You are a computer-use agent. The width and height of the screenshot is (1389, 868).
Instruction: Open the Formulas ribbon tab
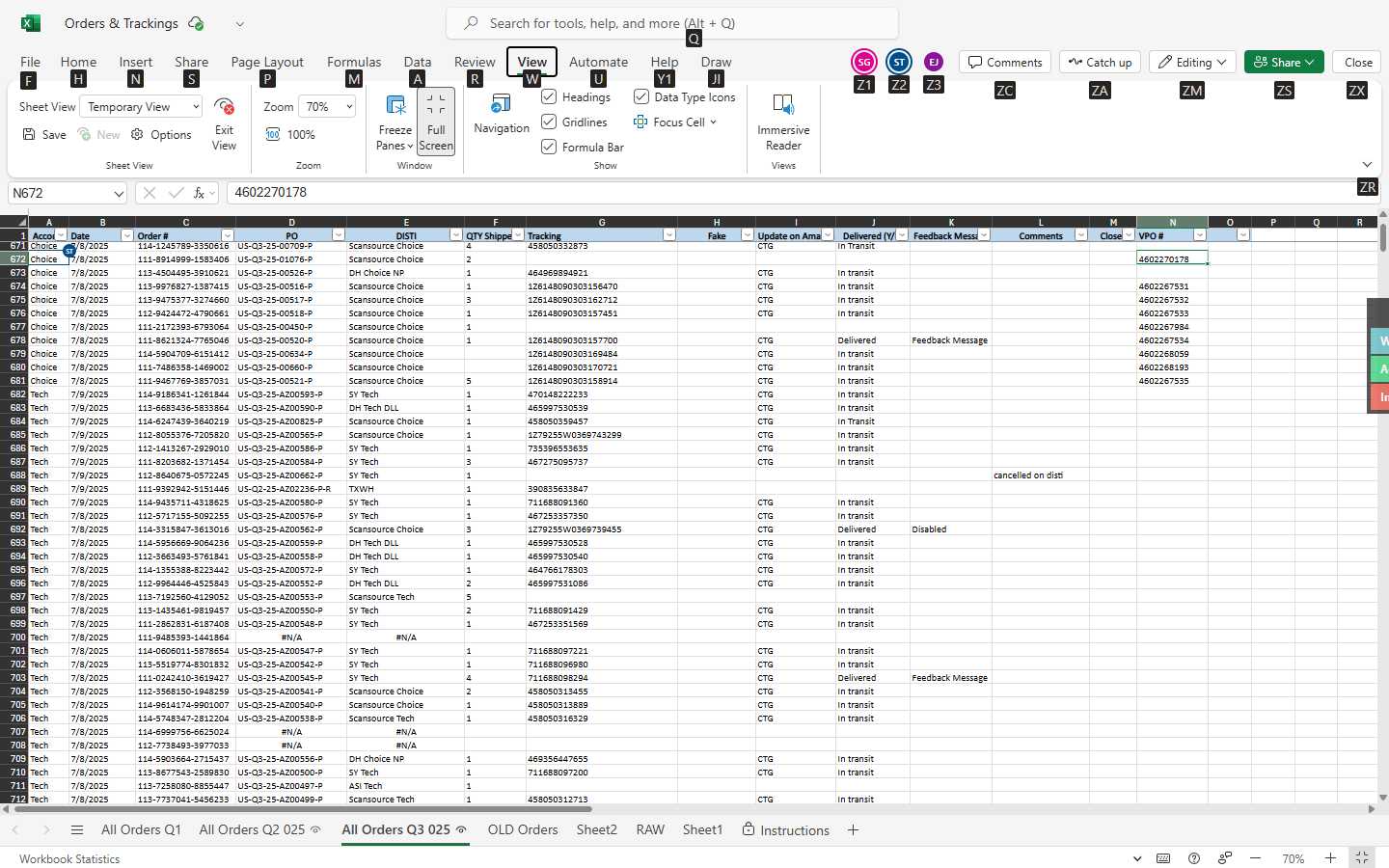(x=354, y=62)
